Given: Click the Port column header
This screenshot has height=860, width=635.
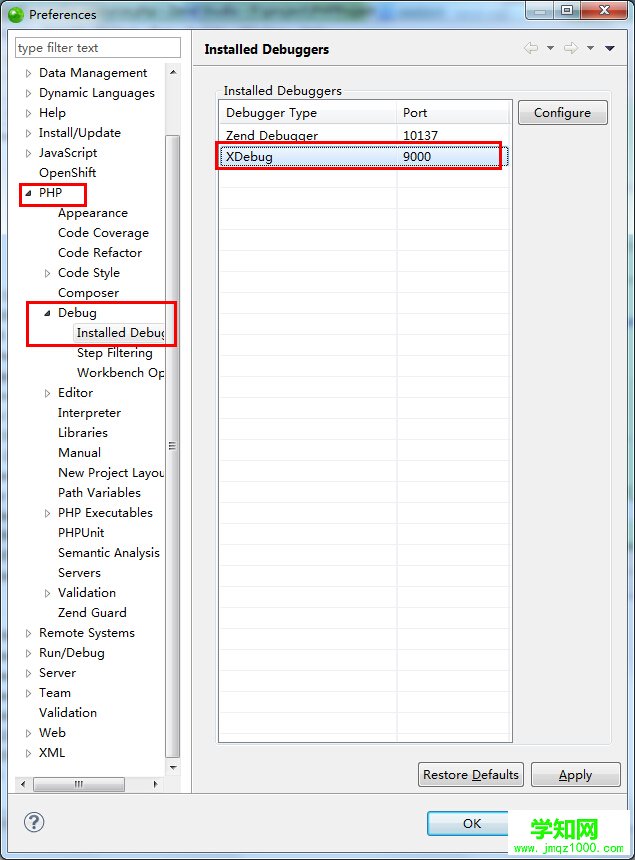Looking at the screenshot, I should click(453, 112).
